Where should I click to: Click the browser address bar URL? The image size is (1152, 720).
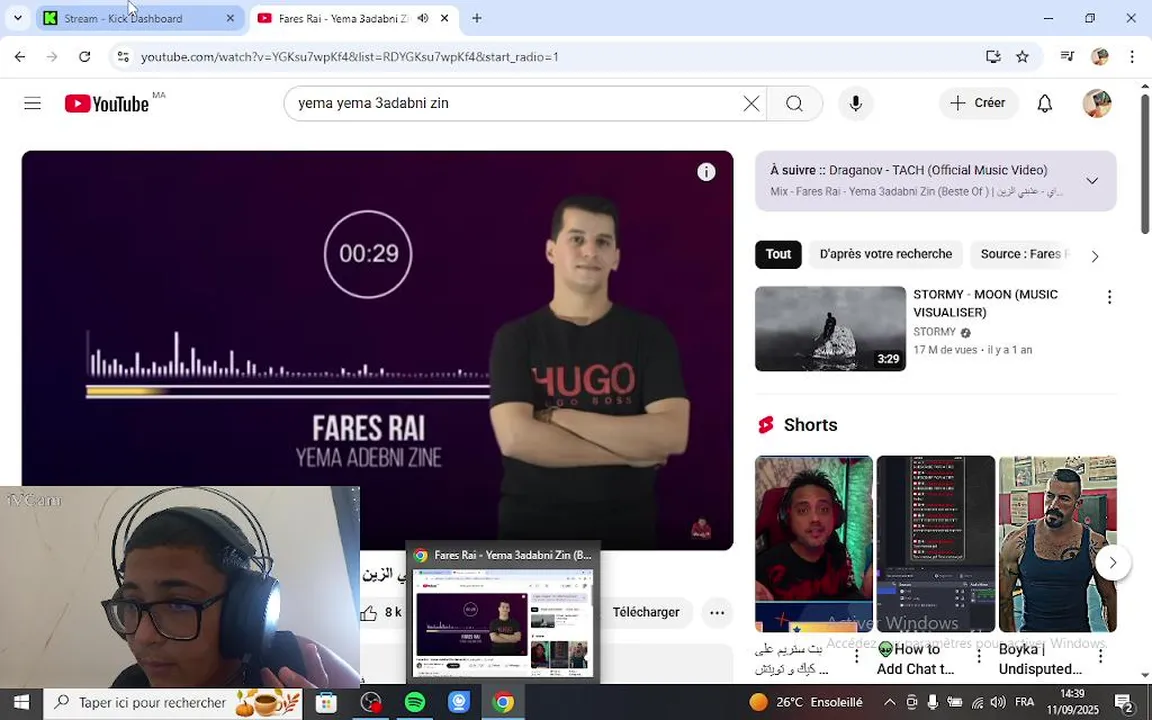[x=350, y=57]
